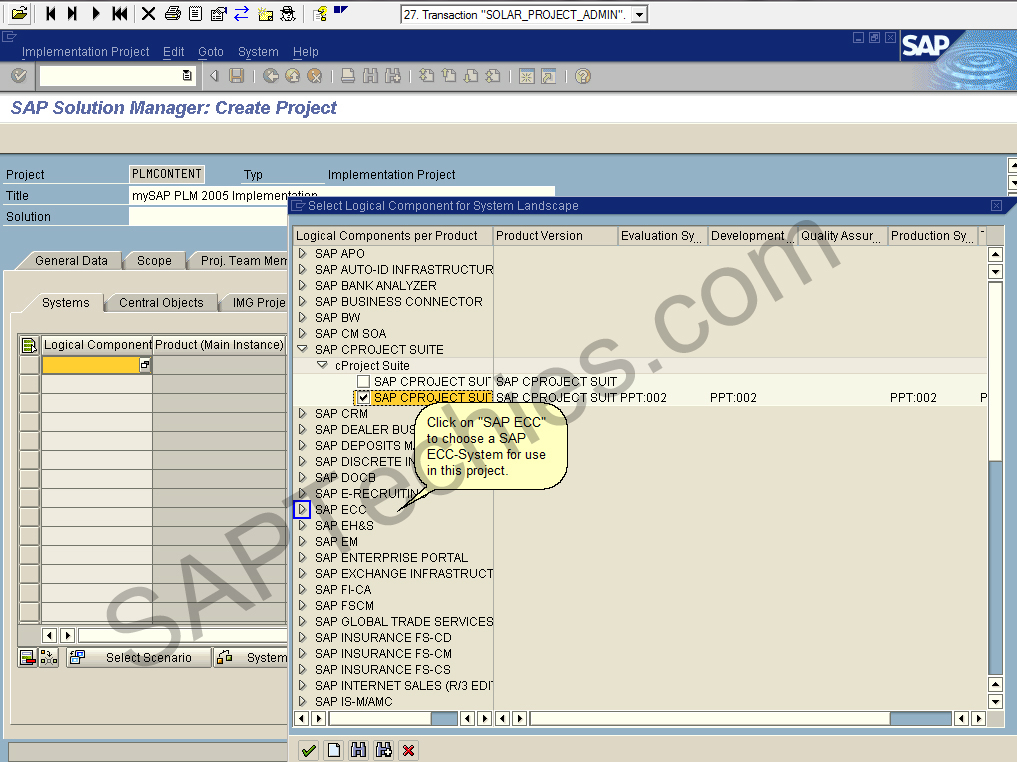
Task: Open file folder icon in top player bar
Action: tap(19, 13)
